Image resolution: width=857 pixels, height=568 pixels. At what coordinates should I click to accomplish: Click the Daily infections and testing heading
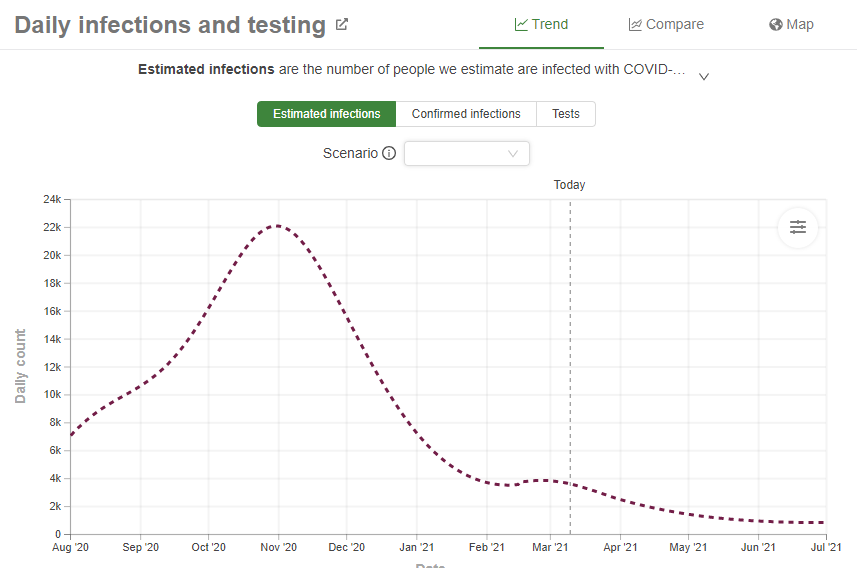170,25
